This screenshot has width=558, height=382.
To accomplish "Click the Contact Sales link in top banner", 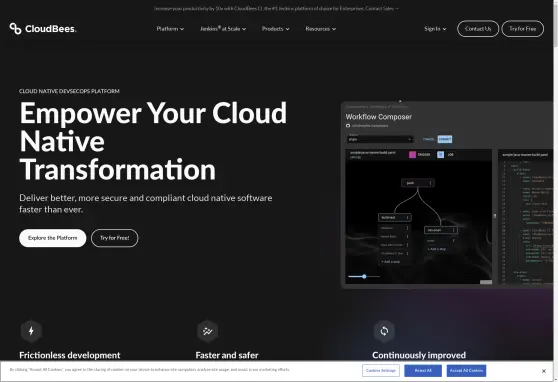I will (381, 8).
